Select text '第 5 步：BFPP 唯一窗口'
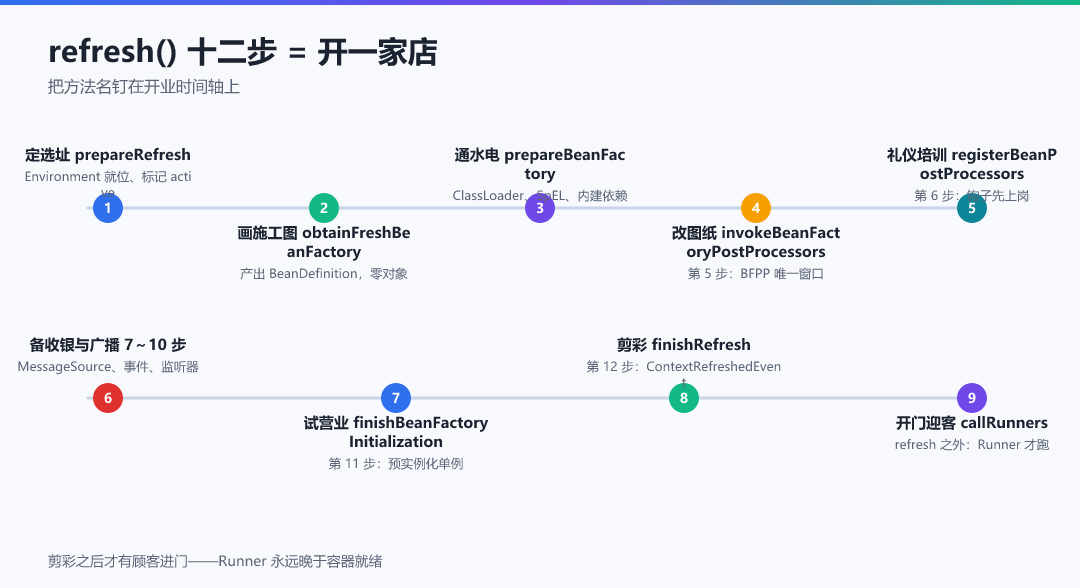The height and width of the screenshot is (588, 1080). coord(756,274)
